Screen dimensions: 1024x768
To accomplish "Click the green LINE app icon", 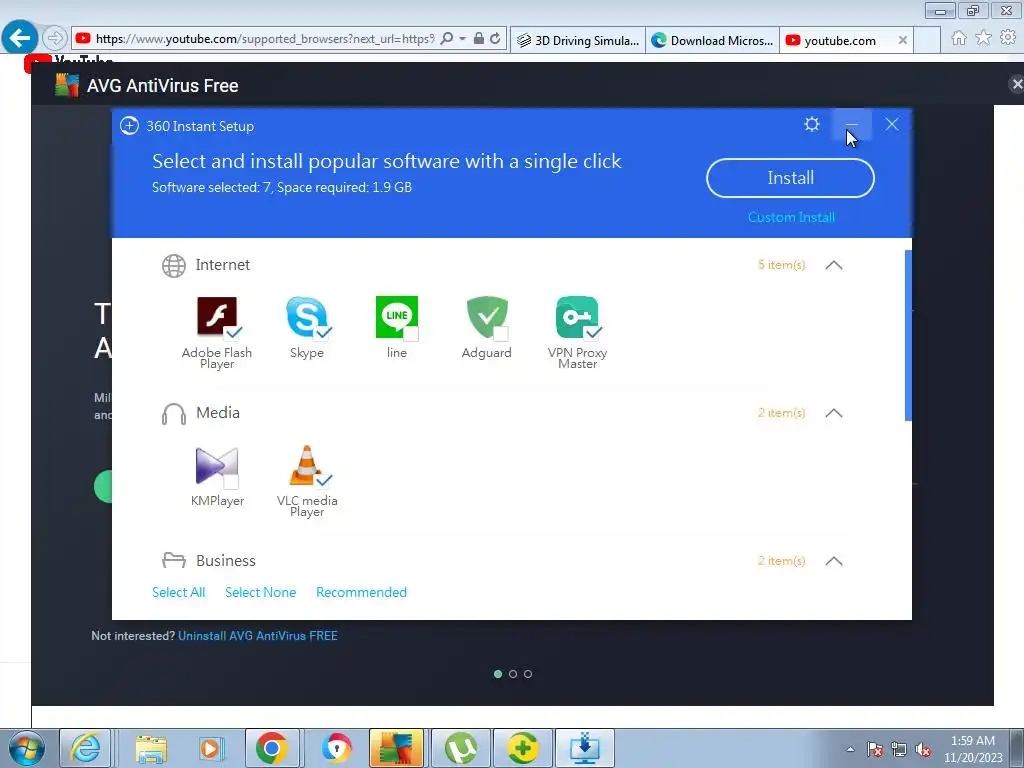I will pyautogui.click(x=396, y=317).
